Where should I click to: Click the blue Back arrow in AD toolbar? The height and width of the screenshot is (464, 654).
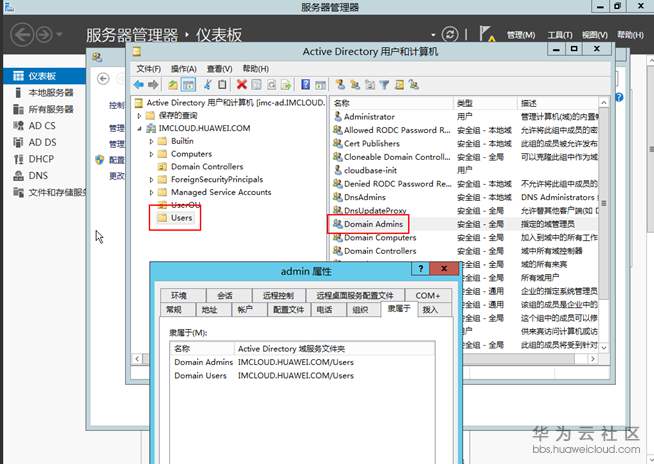(x=139, y=85)
